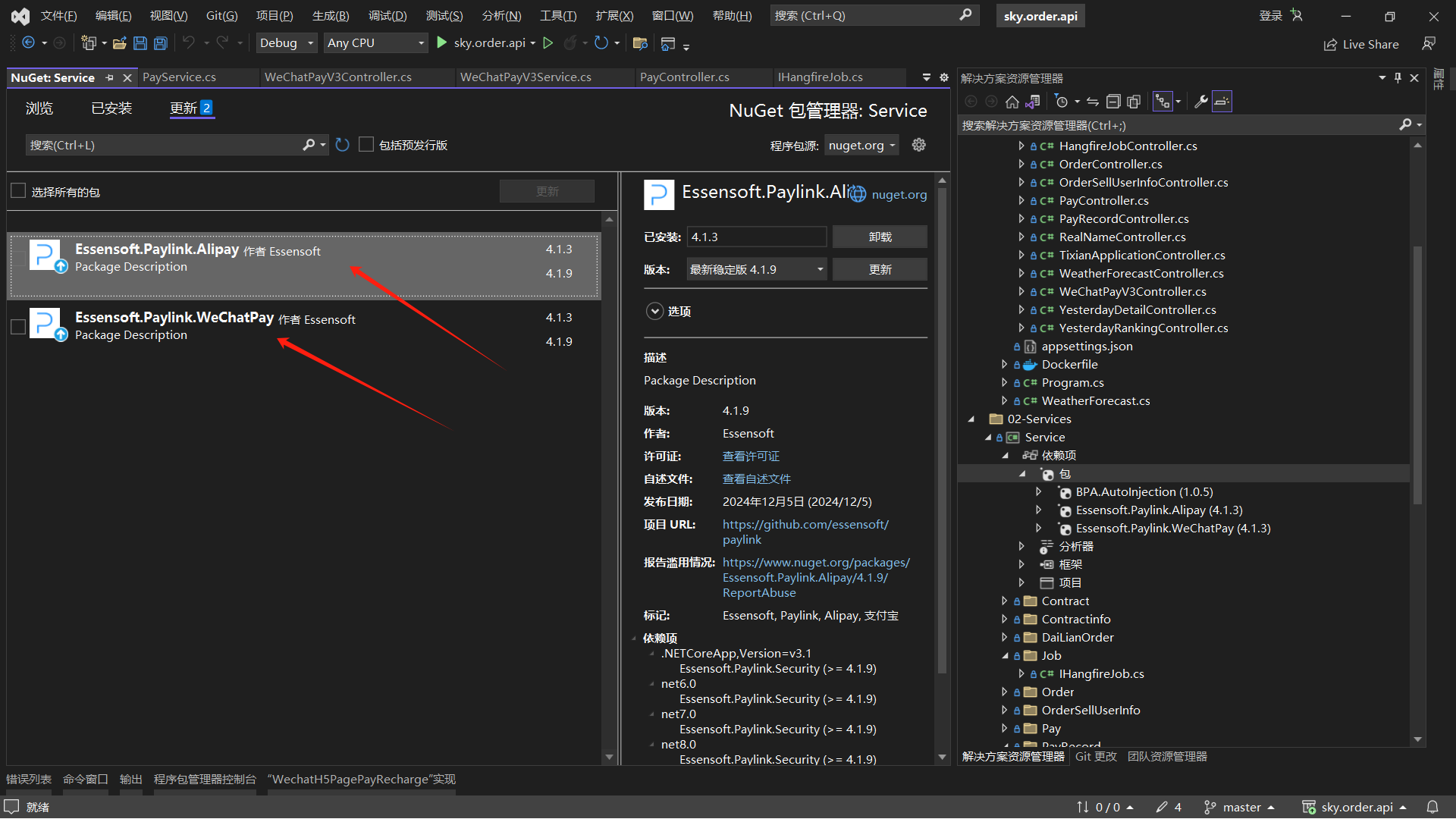This screenshot has height=819, width=1456.
Task: Click the notifications bell in status bar
Action: [1432, 807]
